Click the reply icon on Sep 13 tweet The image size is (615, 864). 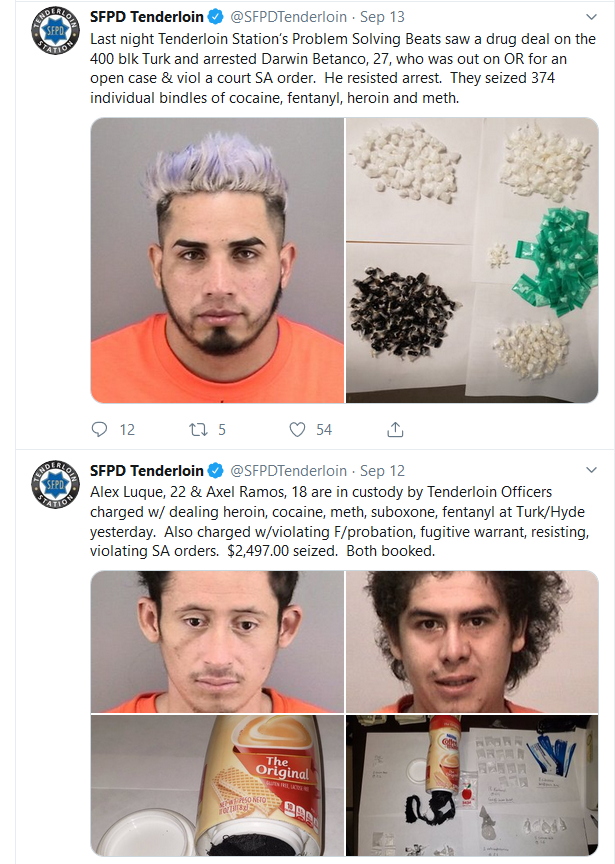99,429
